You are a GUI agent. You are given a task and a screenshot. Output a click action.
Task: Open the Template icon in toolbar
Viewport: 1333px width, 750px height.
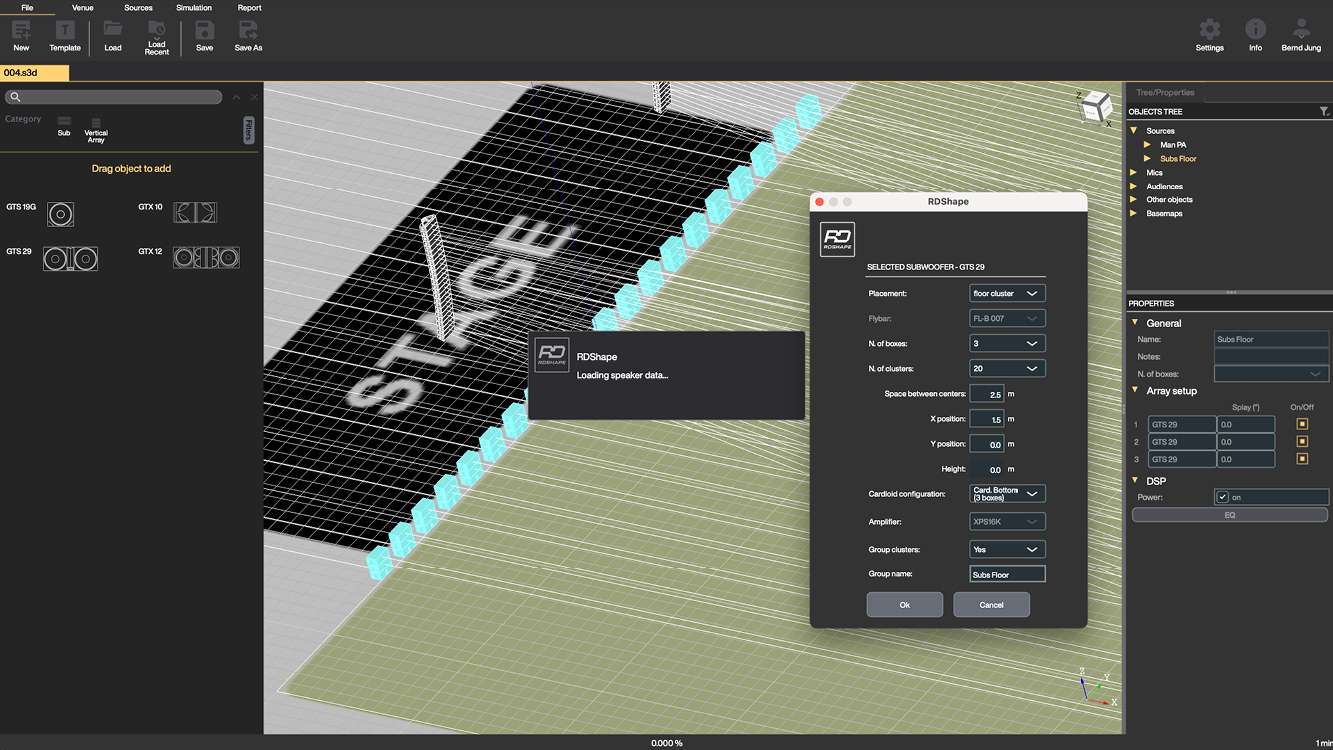point(65,30)
